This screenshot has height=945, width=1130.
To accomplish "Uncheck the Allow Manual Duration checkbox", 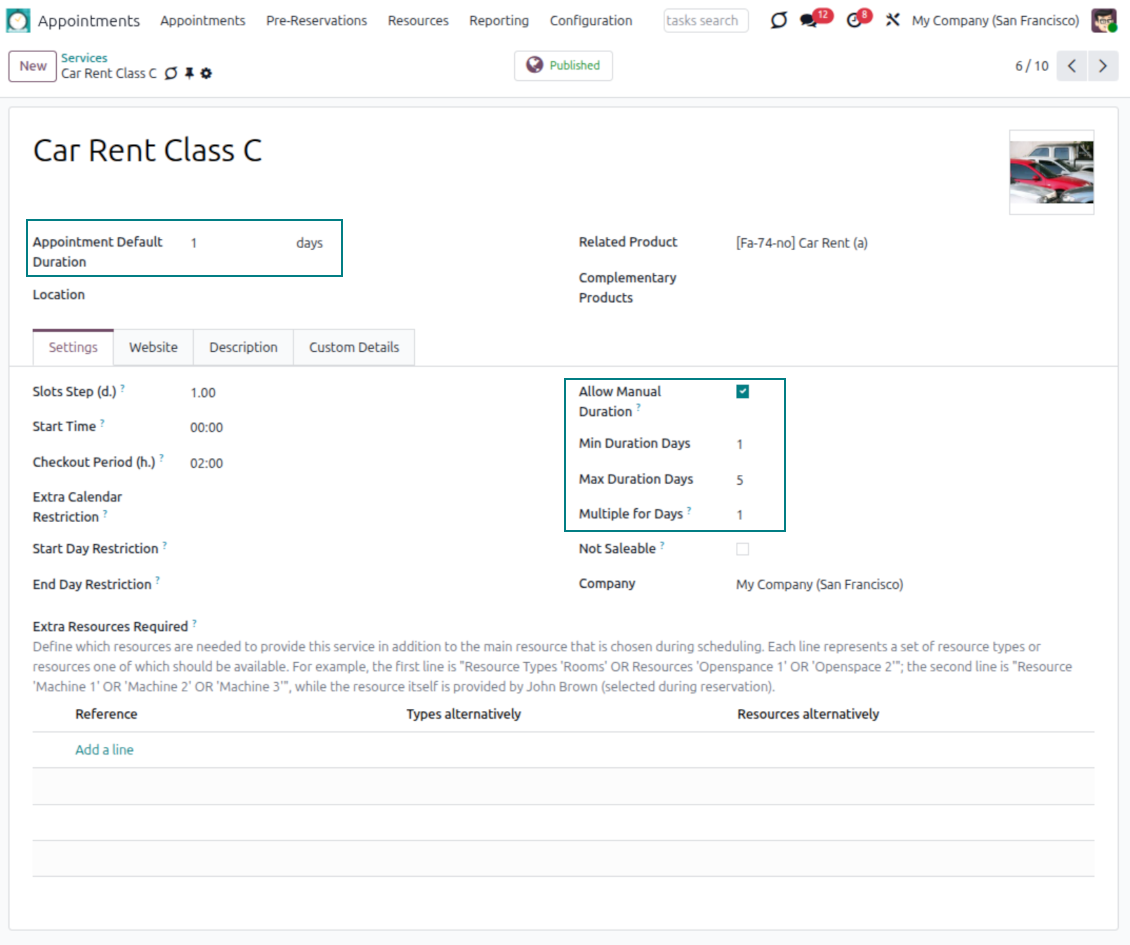I will pyautogui.click(x=742, y=392).
